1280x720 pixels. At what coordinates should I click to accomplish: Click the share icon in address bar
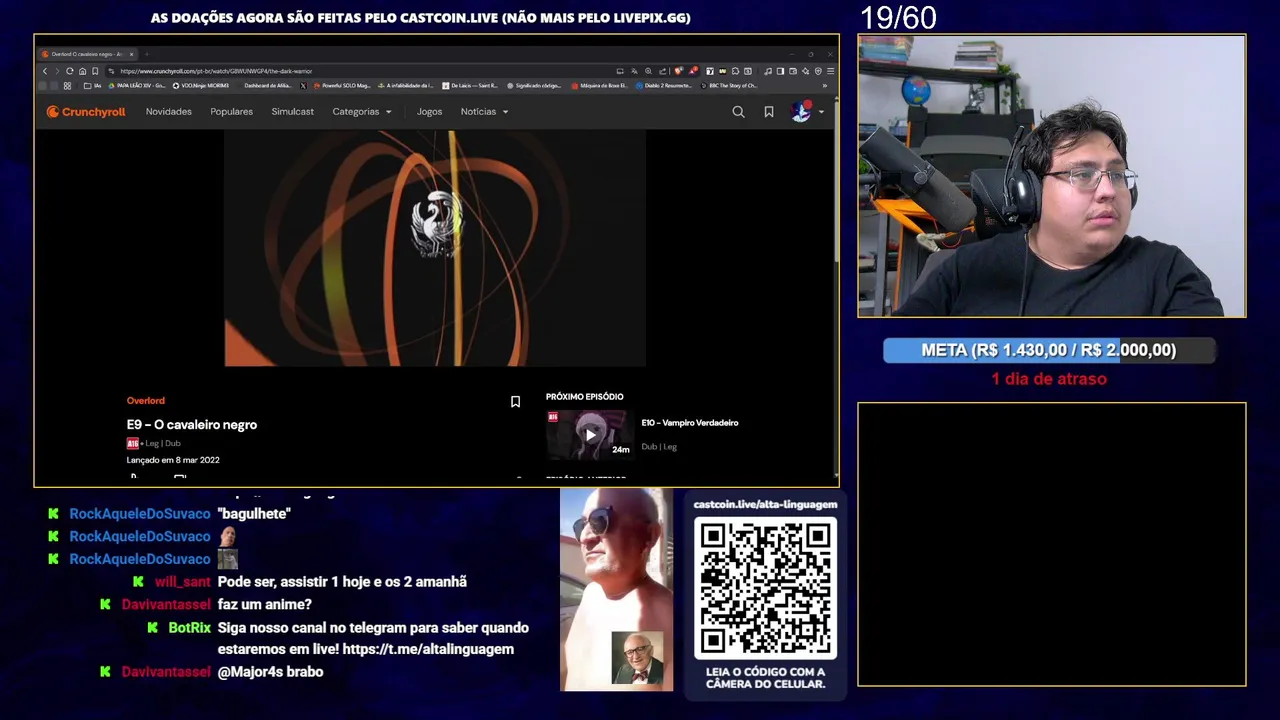click(662, 71)
